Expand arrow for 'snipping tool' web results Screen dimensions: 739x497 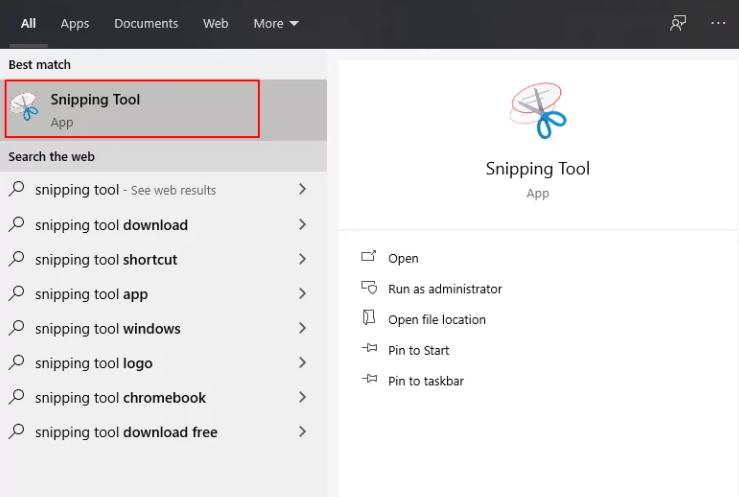coord(303,189)
